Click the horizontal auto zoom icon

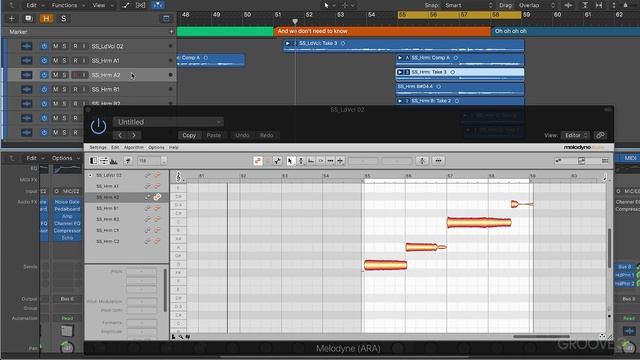click(599, 5)
